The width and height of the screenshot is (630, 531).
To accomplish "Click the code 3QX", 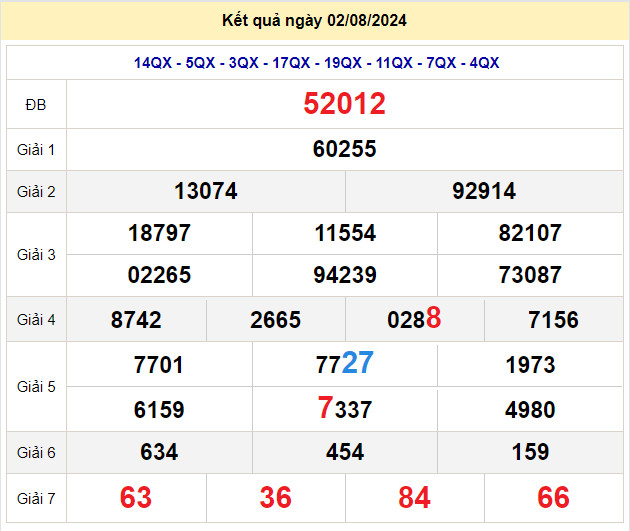I will pyautogui.click(x=243, y=63).
